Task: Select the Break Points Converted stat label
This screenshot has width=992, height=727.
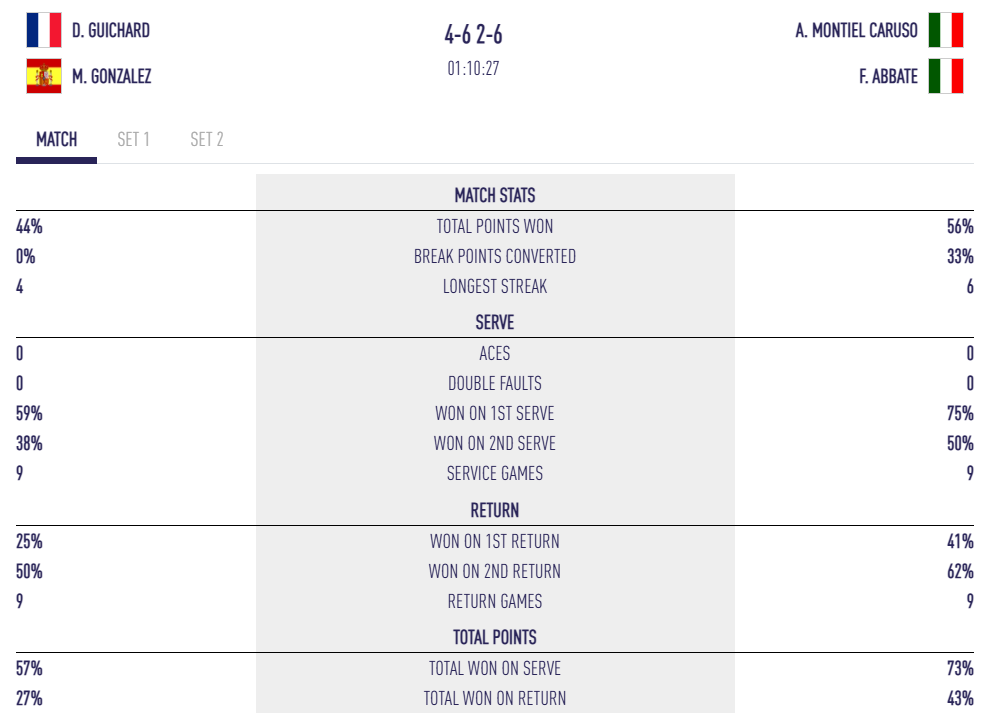Action: coord(495,257)
